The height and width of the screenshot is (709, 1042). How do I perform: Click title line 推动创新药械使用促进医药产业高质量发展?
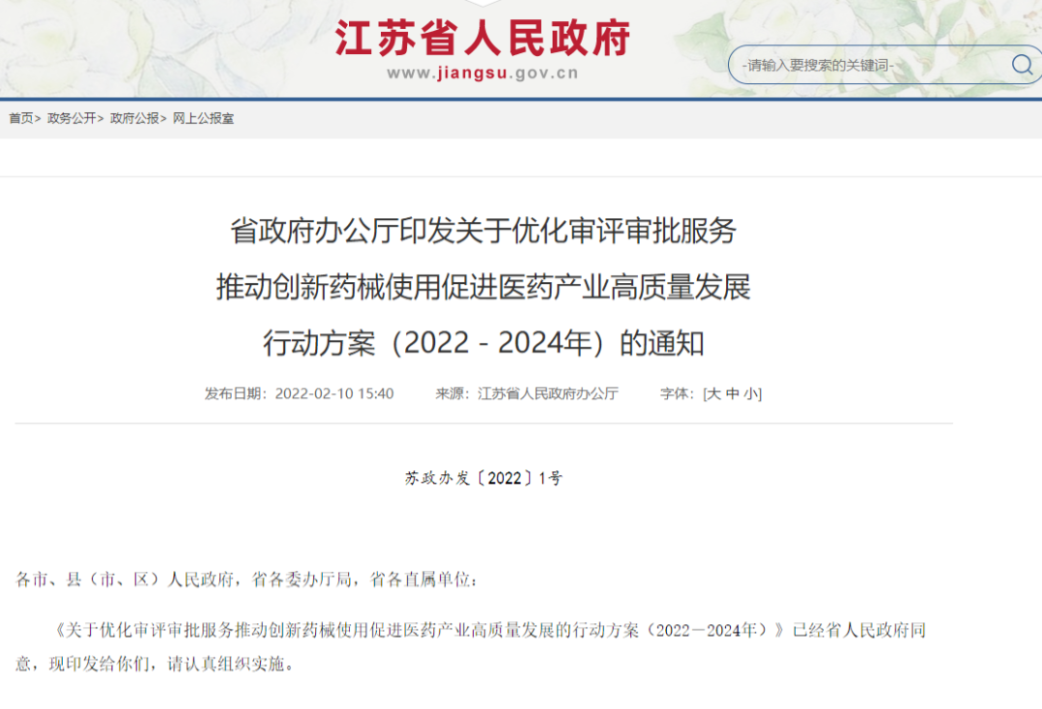pyautogui.click(x=483, y=288)
